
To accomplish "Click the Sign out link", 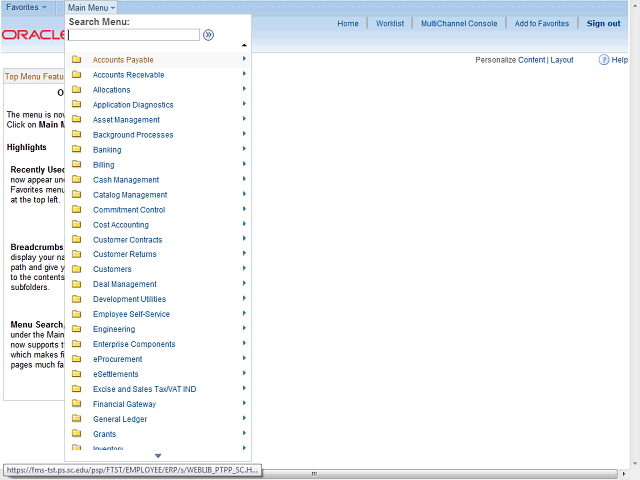I will tap(603, 24).
